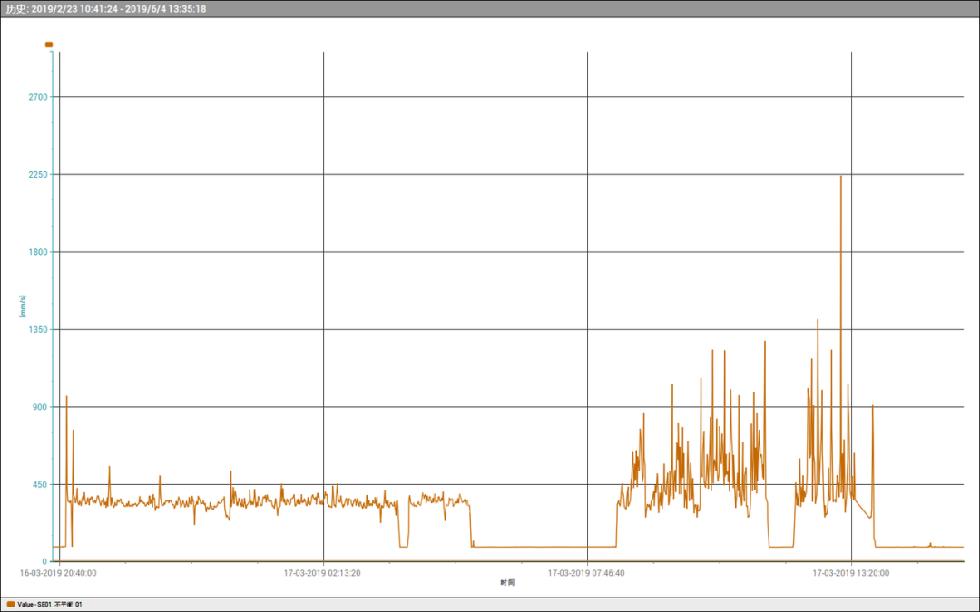Click the orange legend swatch for Value-SE01
The height and width of the screenshot is (612, 980).
[10, 605]
